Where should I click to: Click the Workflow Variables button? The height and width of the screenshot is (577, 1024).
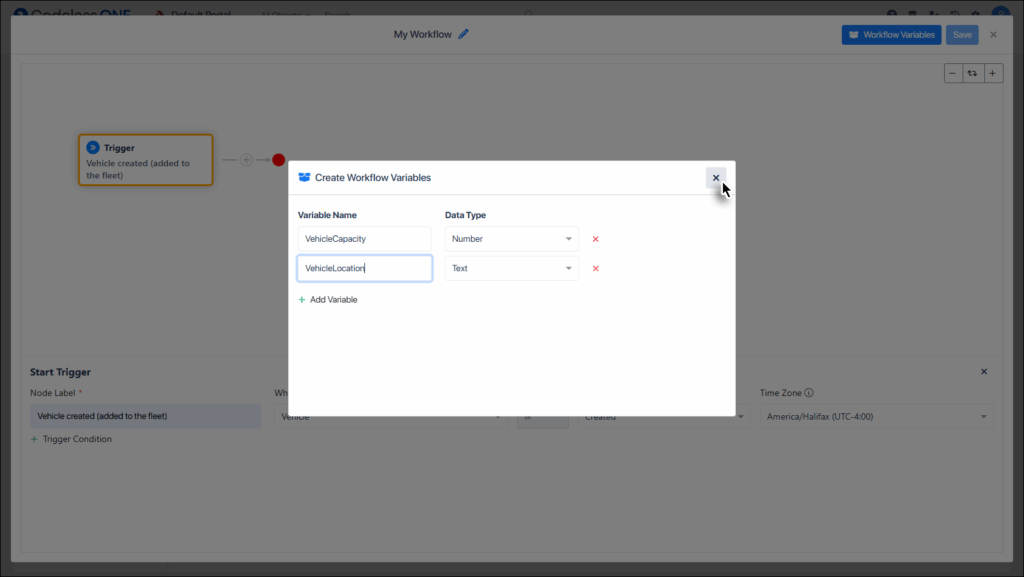click(890, 35)
